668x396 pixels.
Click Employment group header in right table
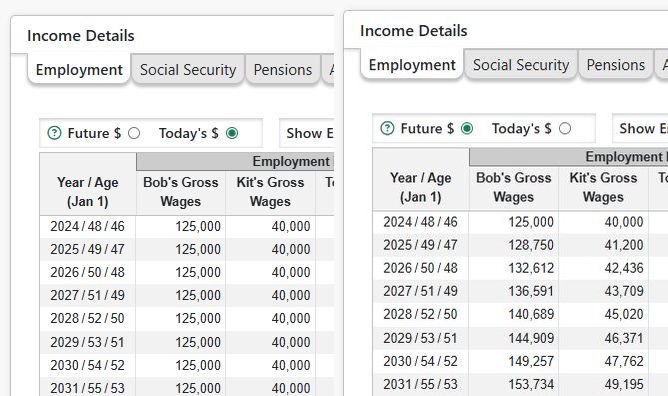(569, 157)
